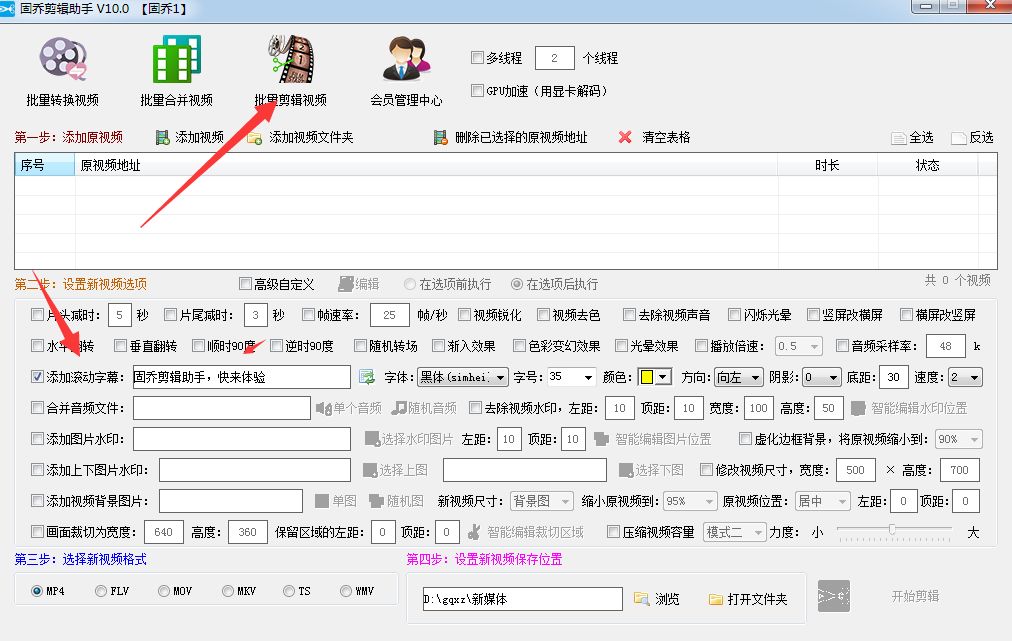This screenshot has height=641, width=1012.
Task: Click 浏览 folder icon for save path
Action: [641, 599]
